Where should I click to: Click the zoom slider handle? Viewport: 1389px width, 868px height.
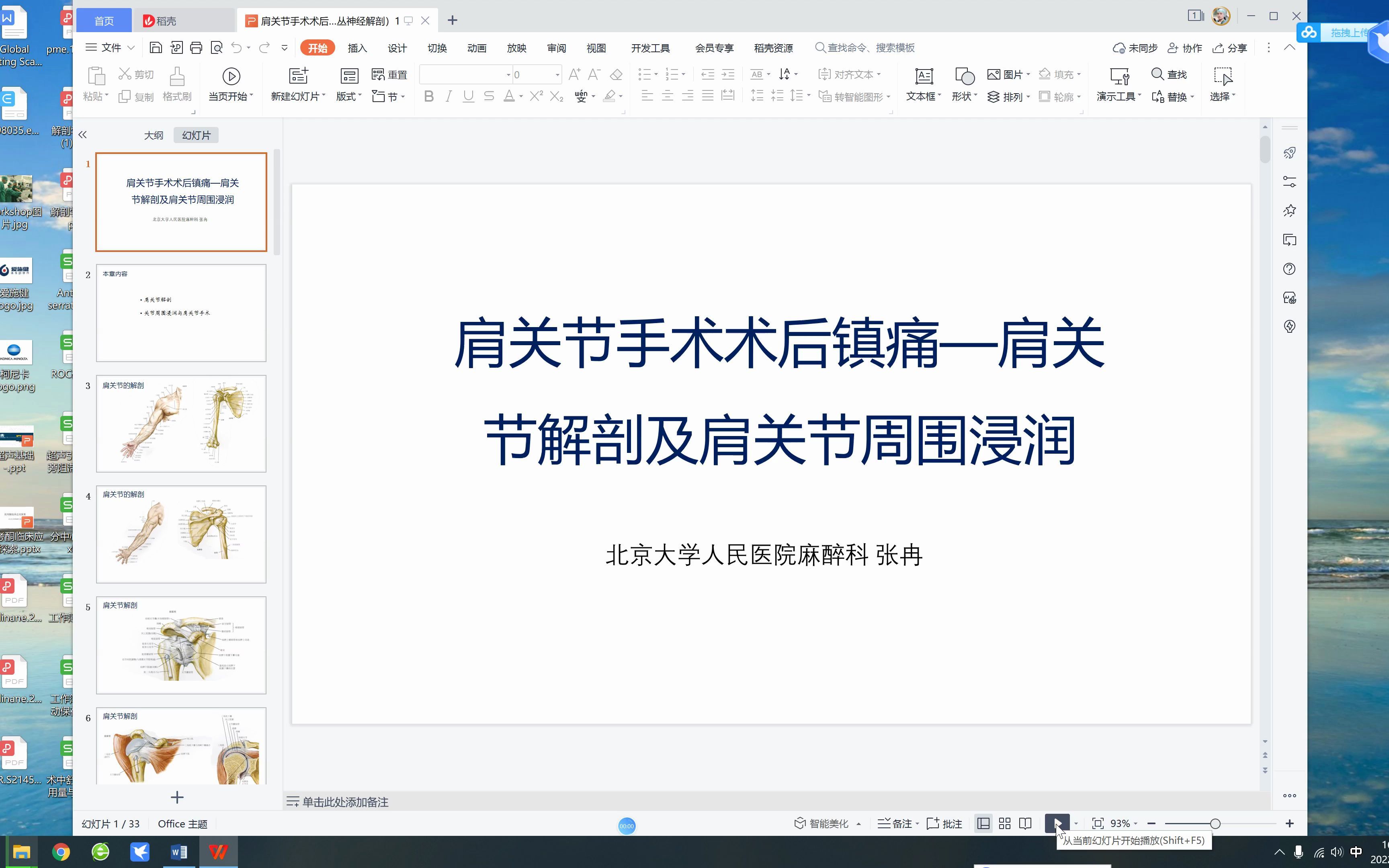click(1215, 823)
